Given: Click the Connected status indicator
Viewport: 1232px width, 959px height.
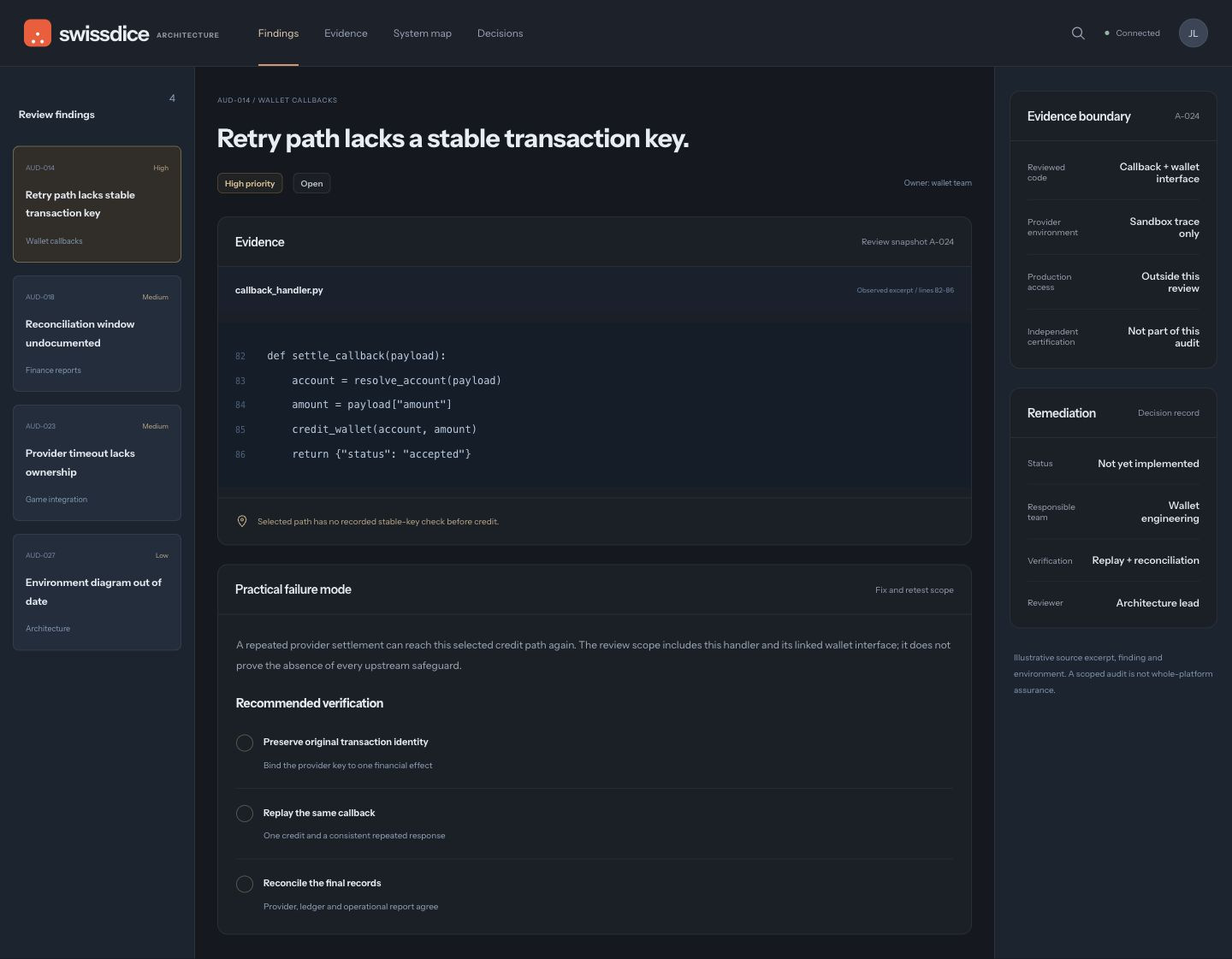Looking at the screenshot, I should coord(1132,33).
